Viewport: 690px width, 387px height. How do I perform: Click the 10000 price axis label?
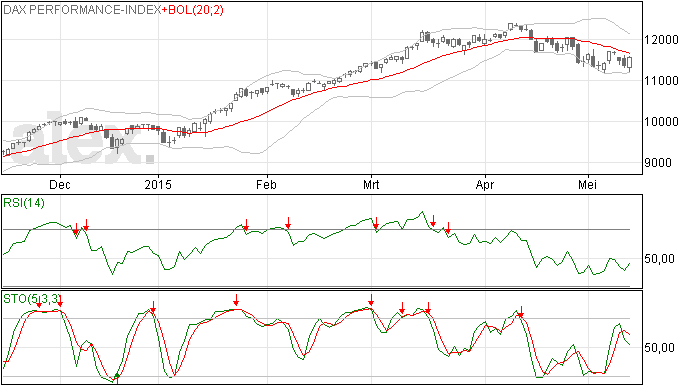pyautogui.click(x=661, y=122)
